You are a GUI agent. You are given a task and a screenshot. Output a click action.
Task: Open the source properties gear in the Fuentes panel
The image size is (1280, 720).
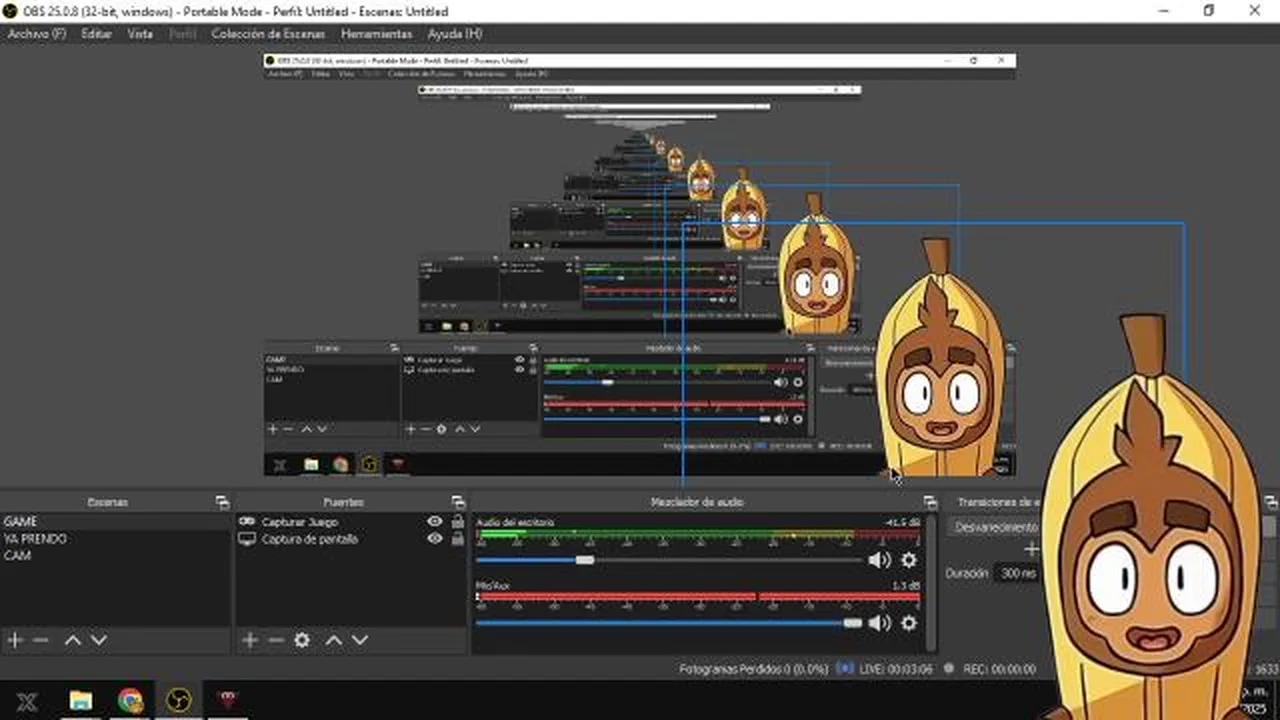pyautogui.click(x=302, y=640)
